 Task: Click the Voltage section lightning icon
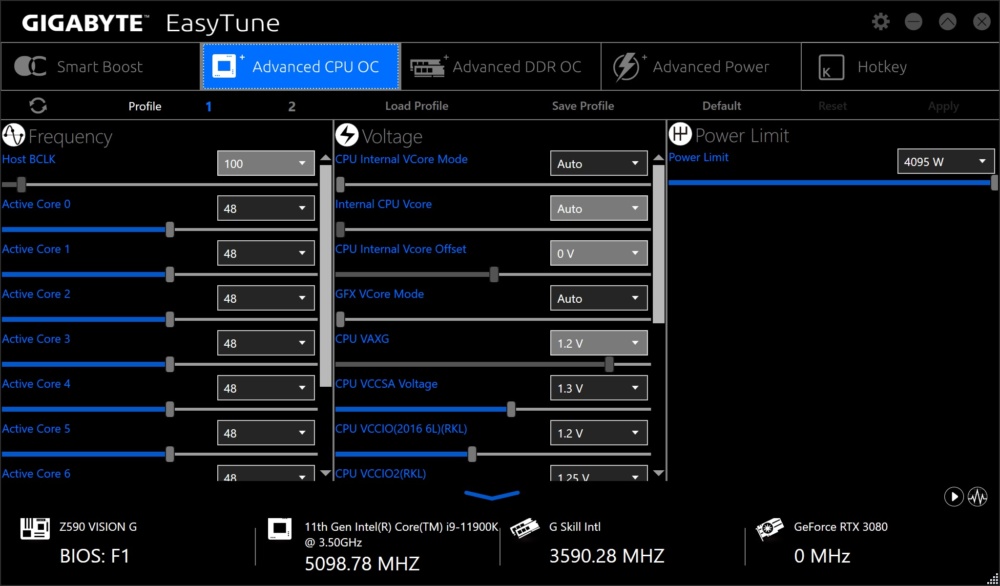347,135
